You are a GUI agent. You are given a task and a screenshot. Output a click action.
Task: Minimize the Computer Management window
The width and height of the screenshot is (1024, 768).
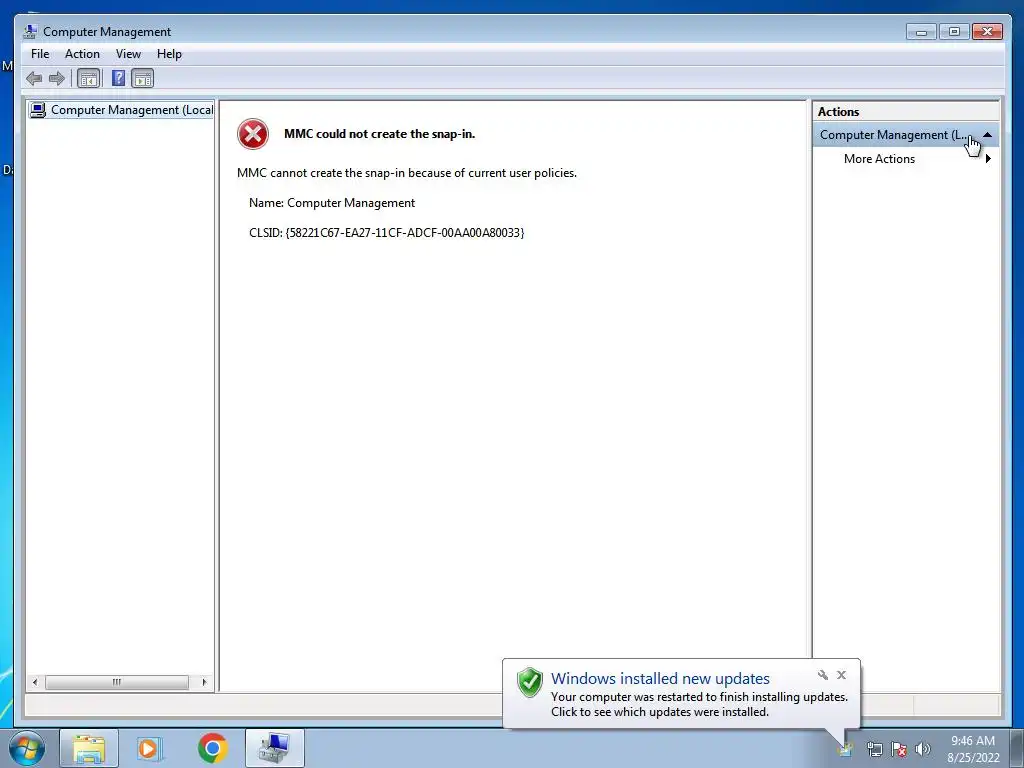tap(921, 31)
